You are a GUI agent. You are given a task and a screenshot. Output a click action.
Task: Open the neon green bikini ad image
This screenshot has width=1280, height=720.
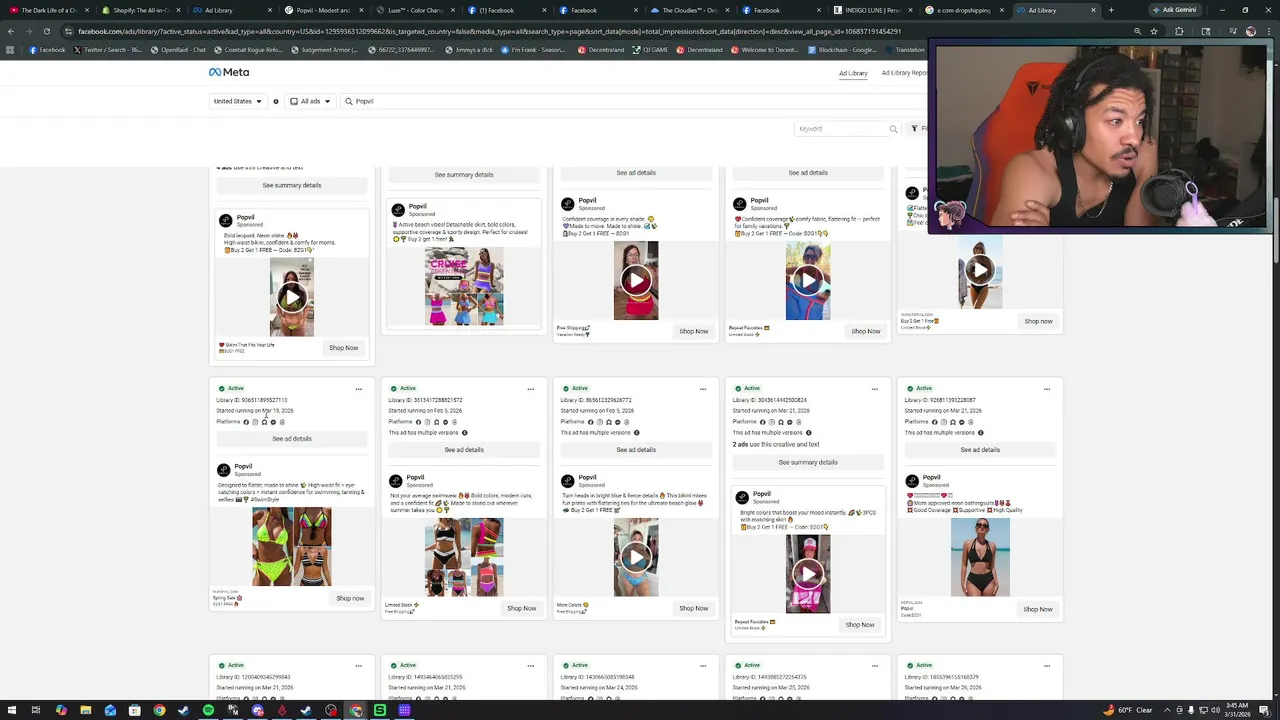click(x=292, y=546)
